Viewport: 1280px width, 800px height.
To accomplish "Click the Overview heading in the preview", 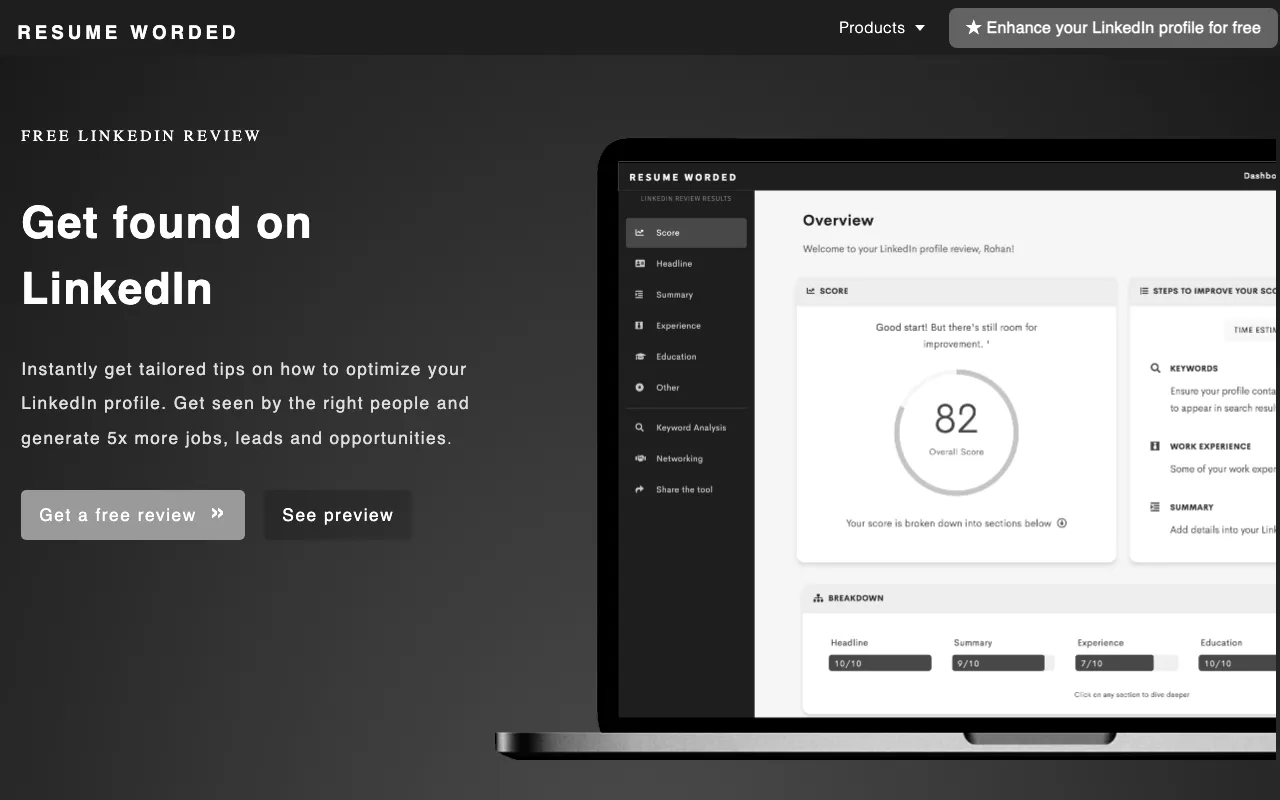I will (838, 220).
